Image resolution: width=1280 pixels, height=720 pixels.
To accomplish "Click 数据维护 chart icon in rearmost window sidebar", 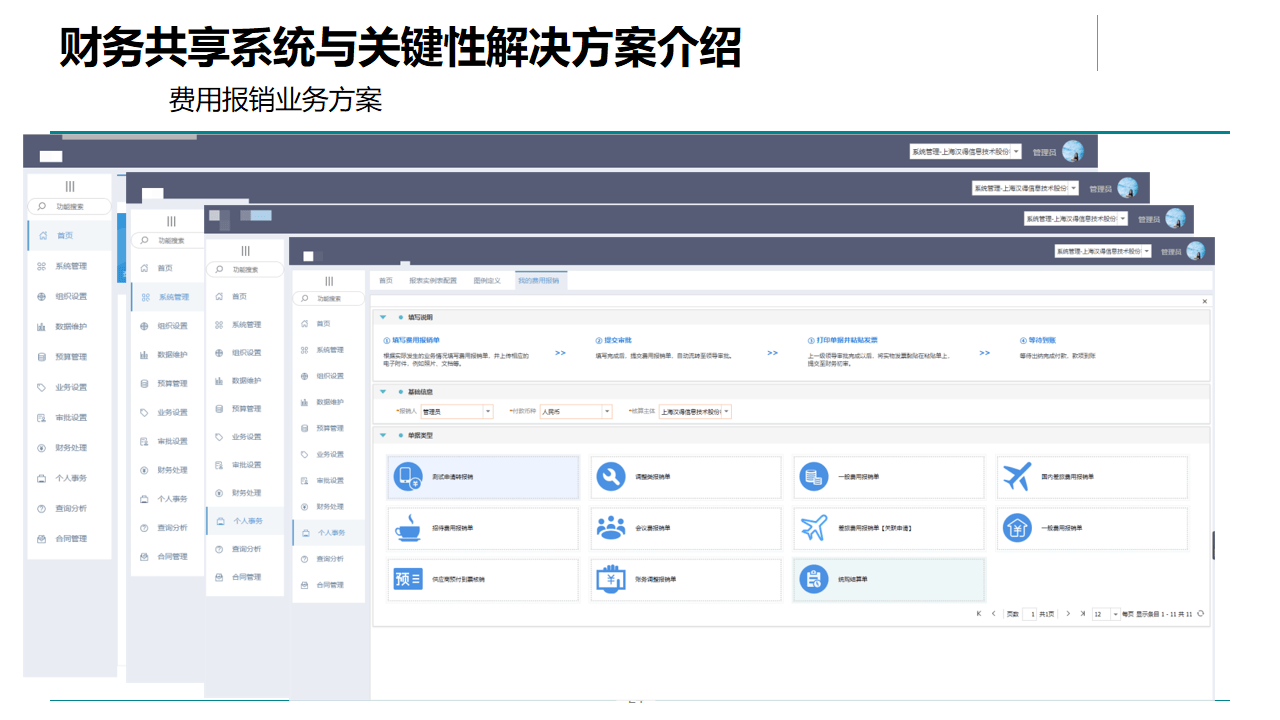I will pyautogui.click(x=42, y=327).
